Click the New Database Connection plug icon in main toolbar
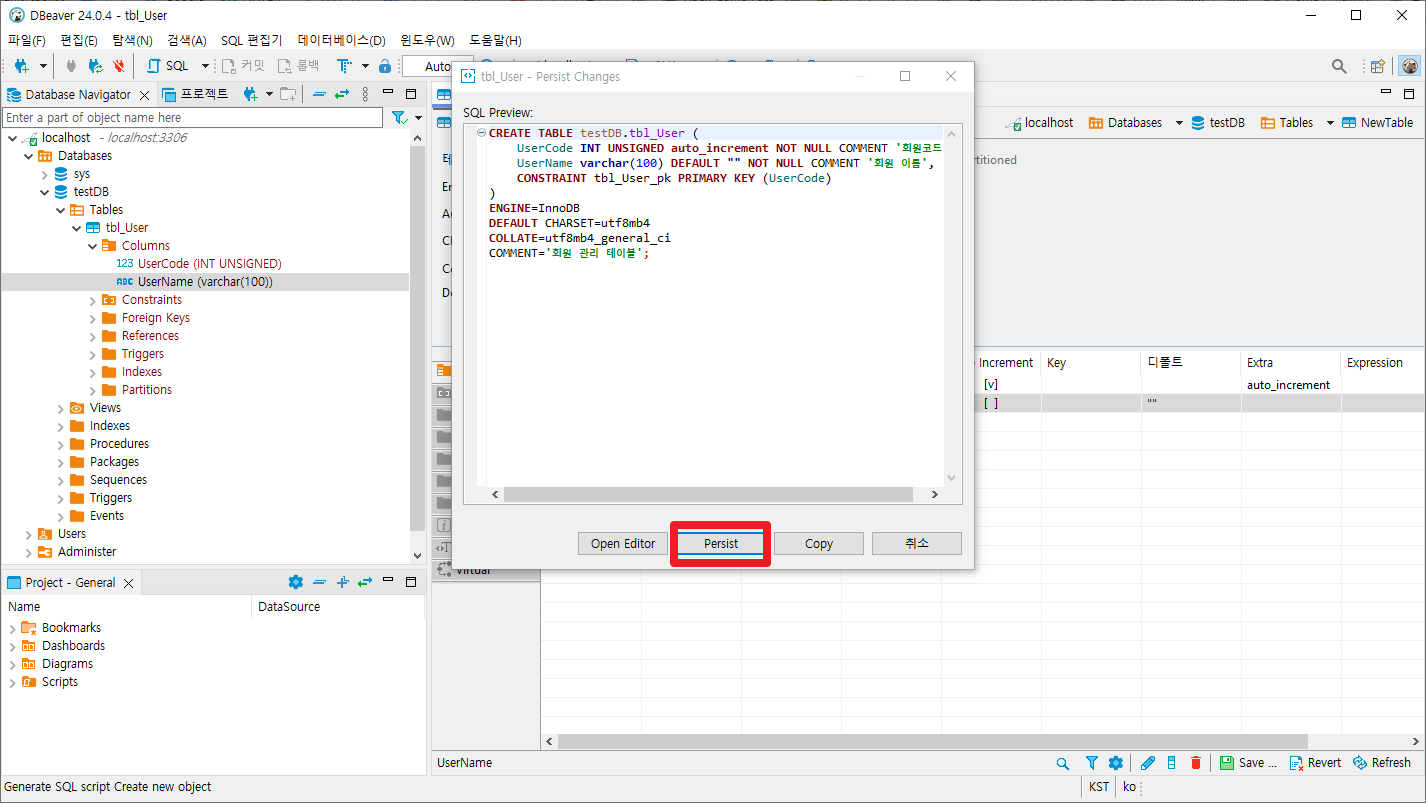The width and height of the screenshot is (1426, 803). [21, 66]
